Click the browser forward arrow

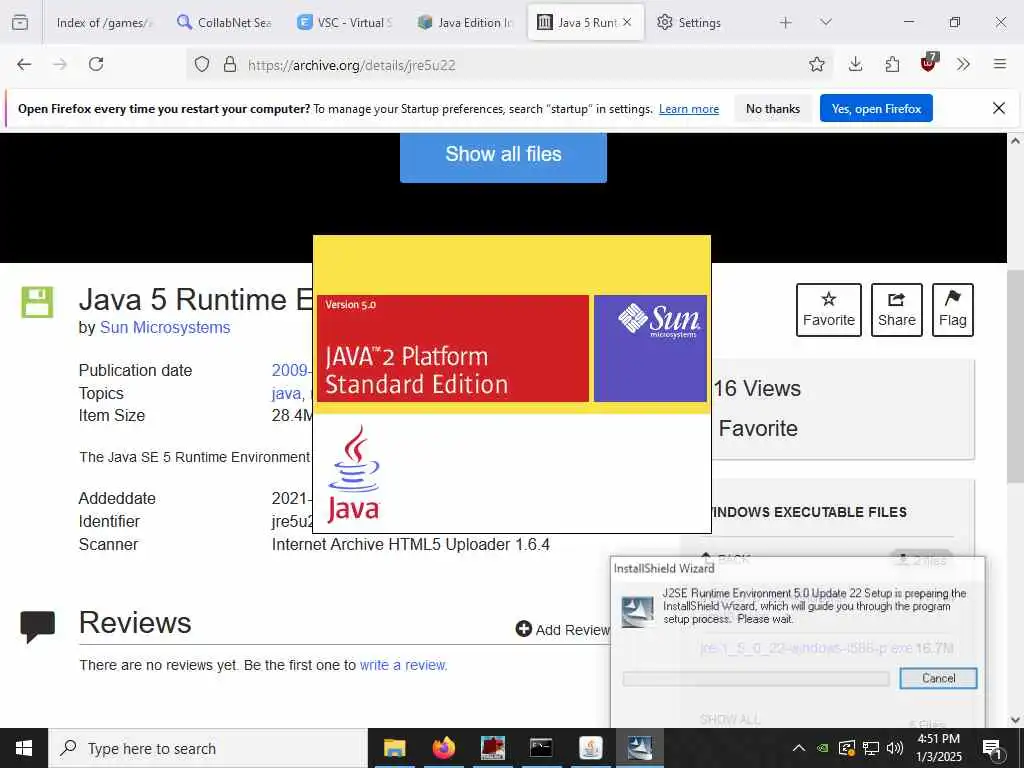(60, 64)
